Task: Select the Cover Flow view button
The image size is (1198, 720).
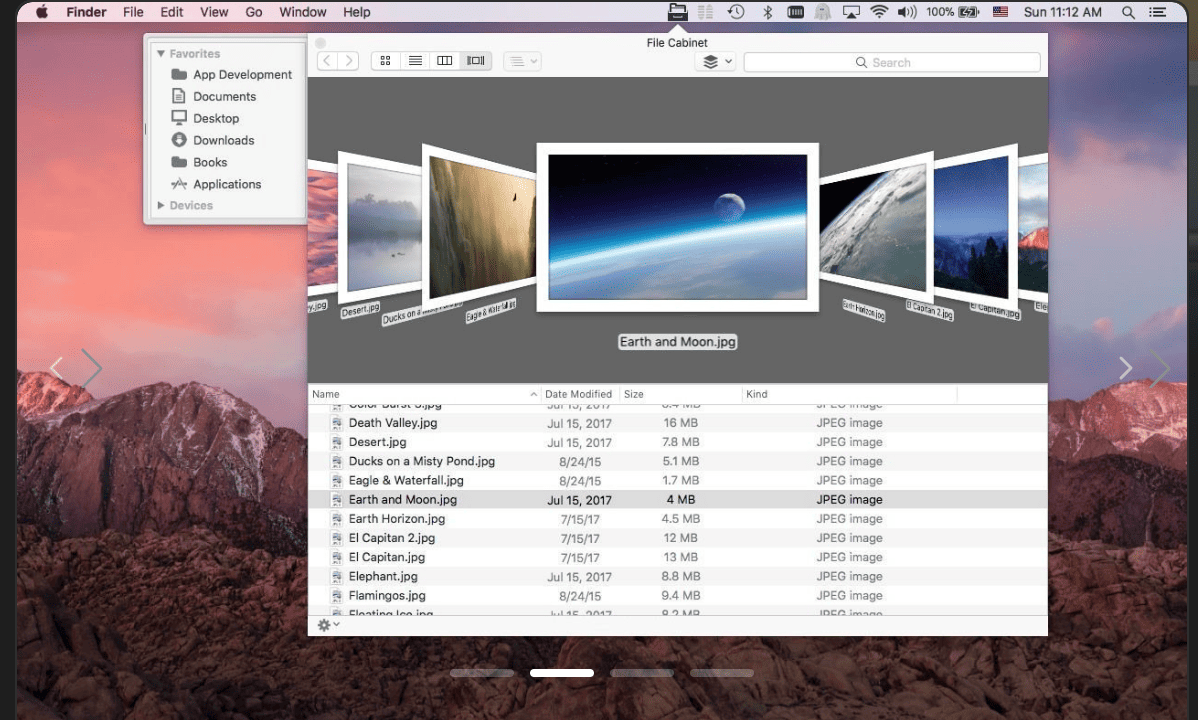Action: click(x=475, y=60)
